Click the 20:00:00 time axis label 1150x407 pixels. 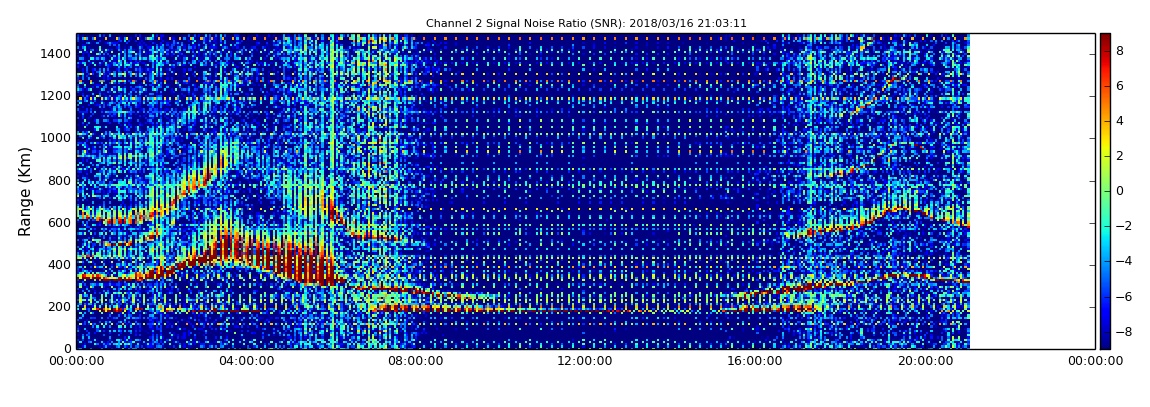pos(926,361)
